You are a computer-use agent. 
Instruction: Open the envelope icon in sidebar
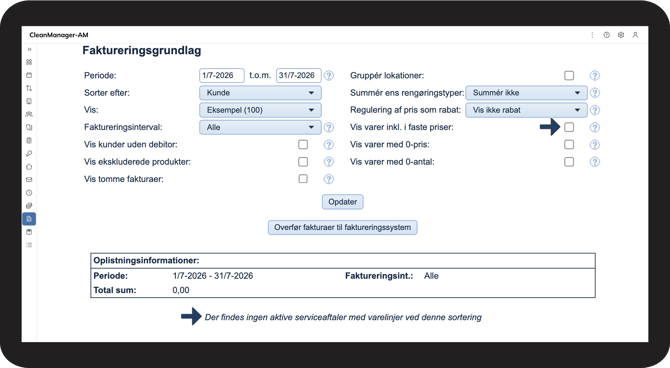click(29, 180)
